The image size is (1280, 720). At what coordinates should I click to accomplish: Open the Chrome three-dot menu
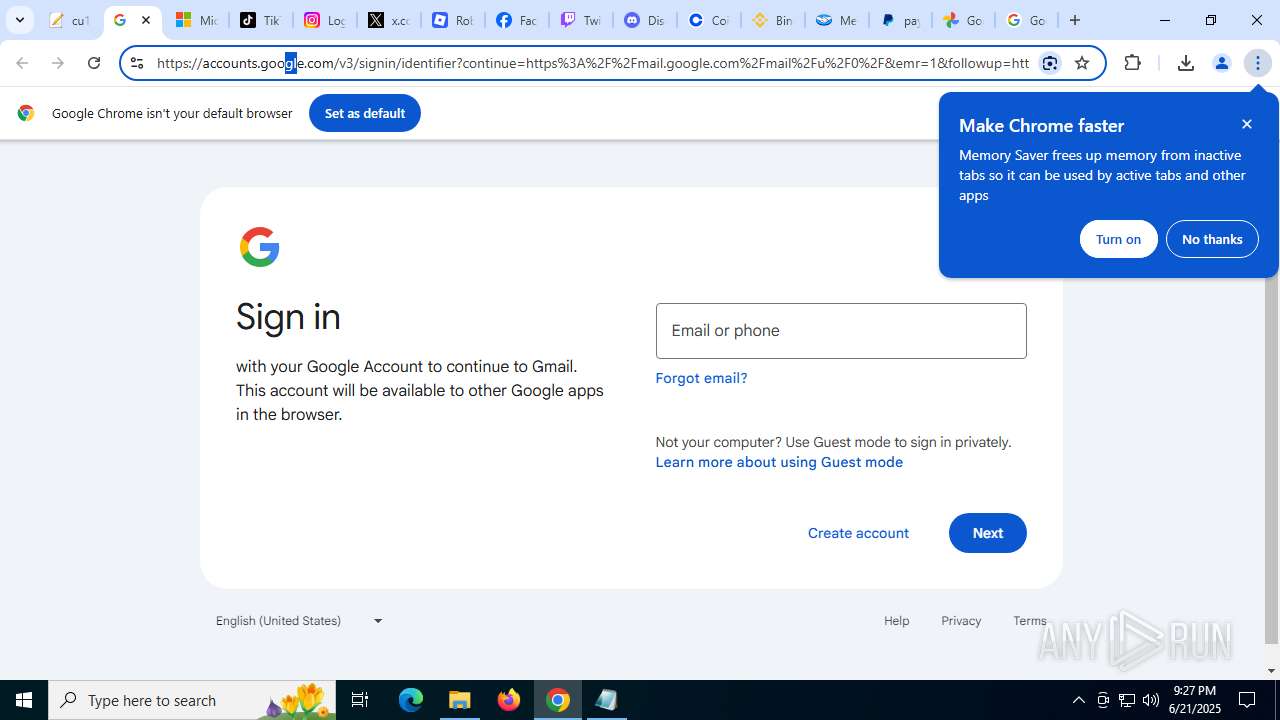[x=1257, y=63]
